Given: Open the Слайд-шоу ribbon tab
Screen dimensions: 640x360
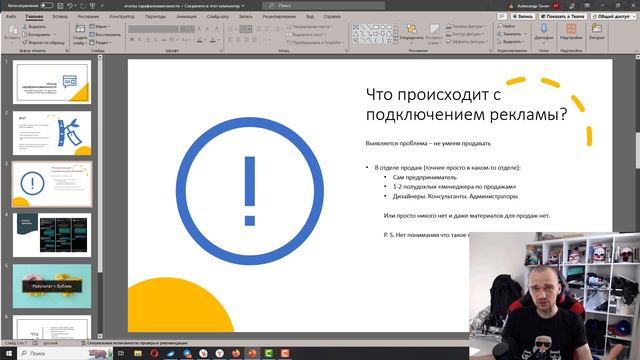Looking at the screenshot, I should click(218, 17).
